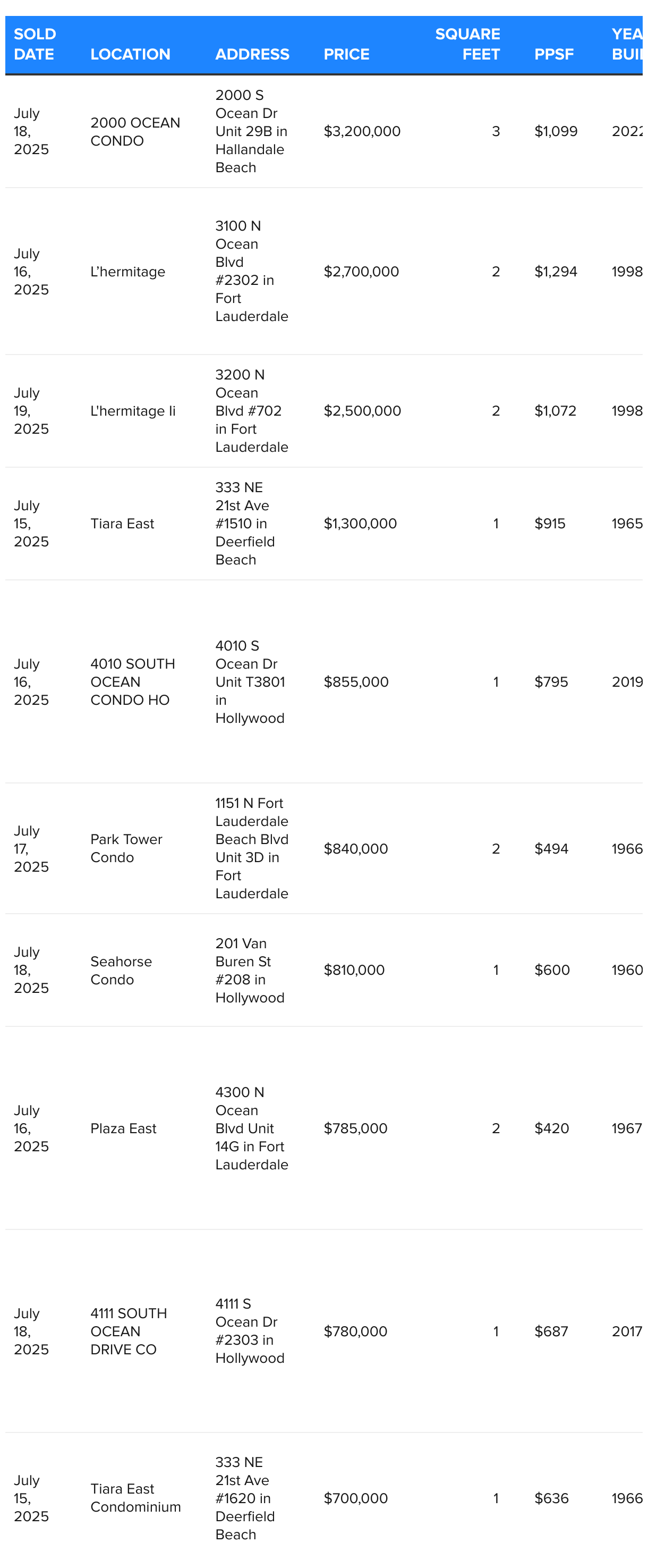Image resolution: width=648 pixels, height=1568 pixels.
Task: Click the L'hermitage Ii location cell
Action: 133,411
